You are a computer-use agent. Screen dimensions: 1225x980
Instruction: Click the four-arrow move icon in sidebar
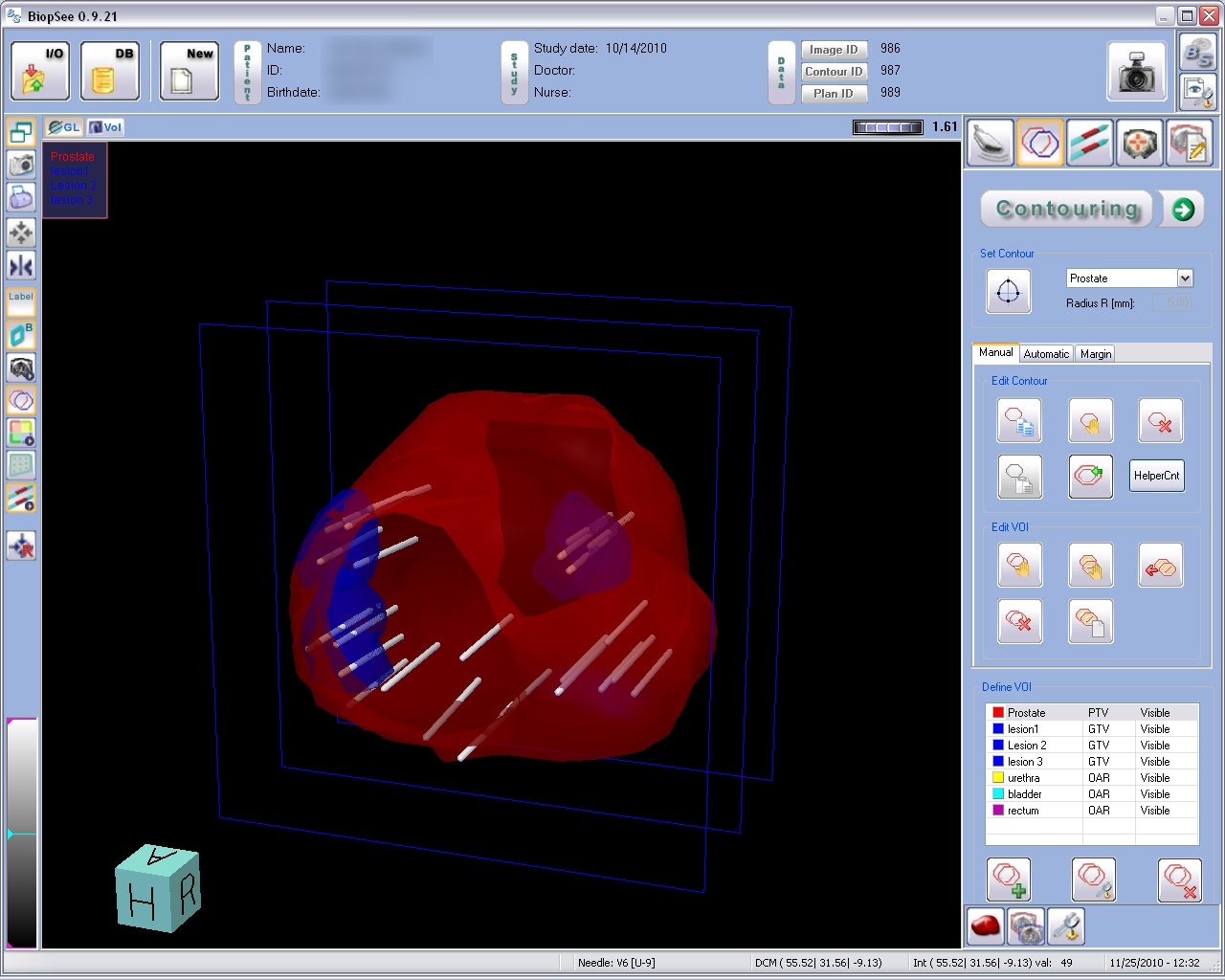21,233
